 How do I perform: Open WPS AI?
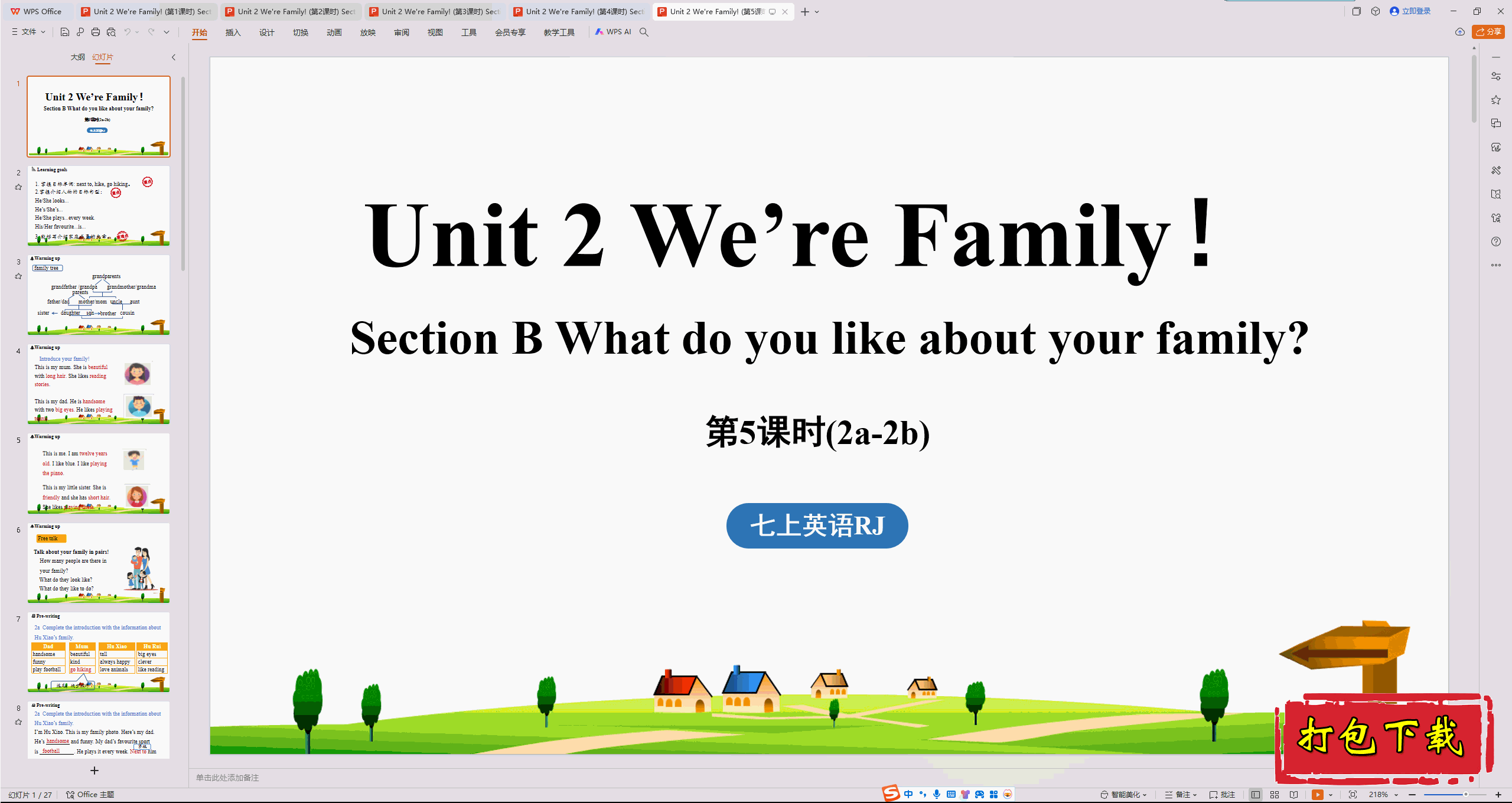pos(613,32)
